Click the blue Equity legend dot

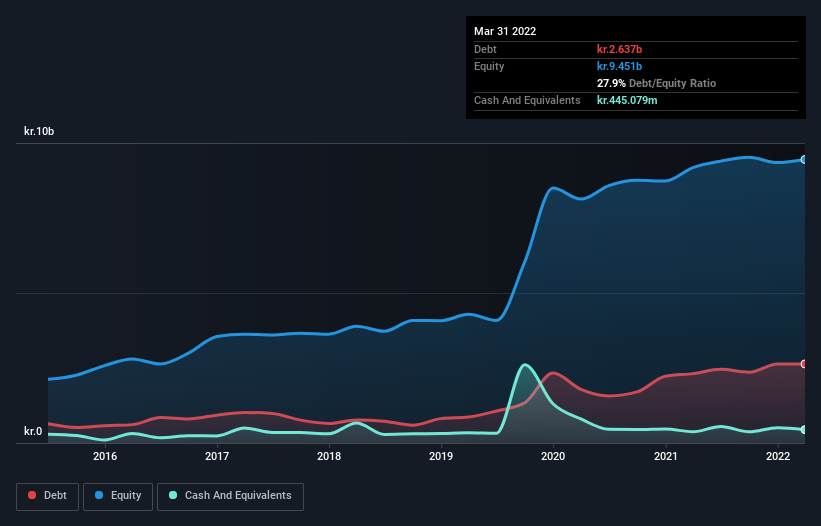coord(99,495)
